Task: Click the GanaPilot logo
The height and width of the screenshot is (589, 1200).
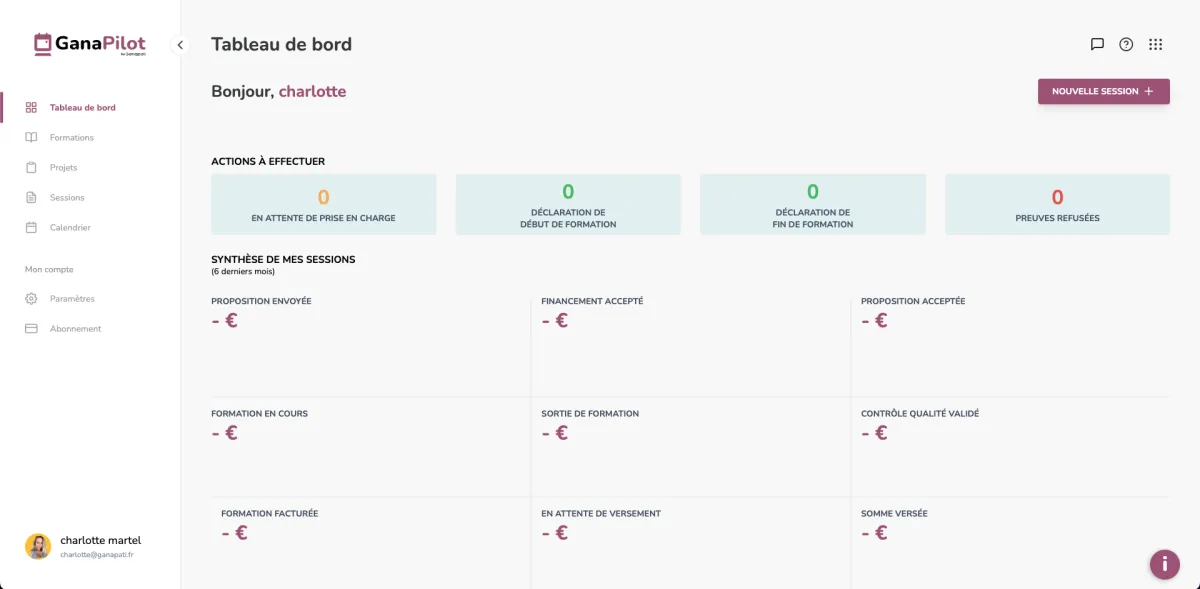Action: point(90,44)
